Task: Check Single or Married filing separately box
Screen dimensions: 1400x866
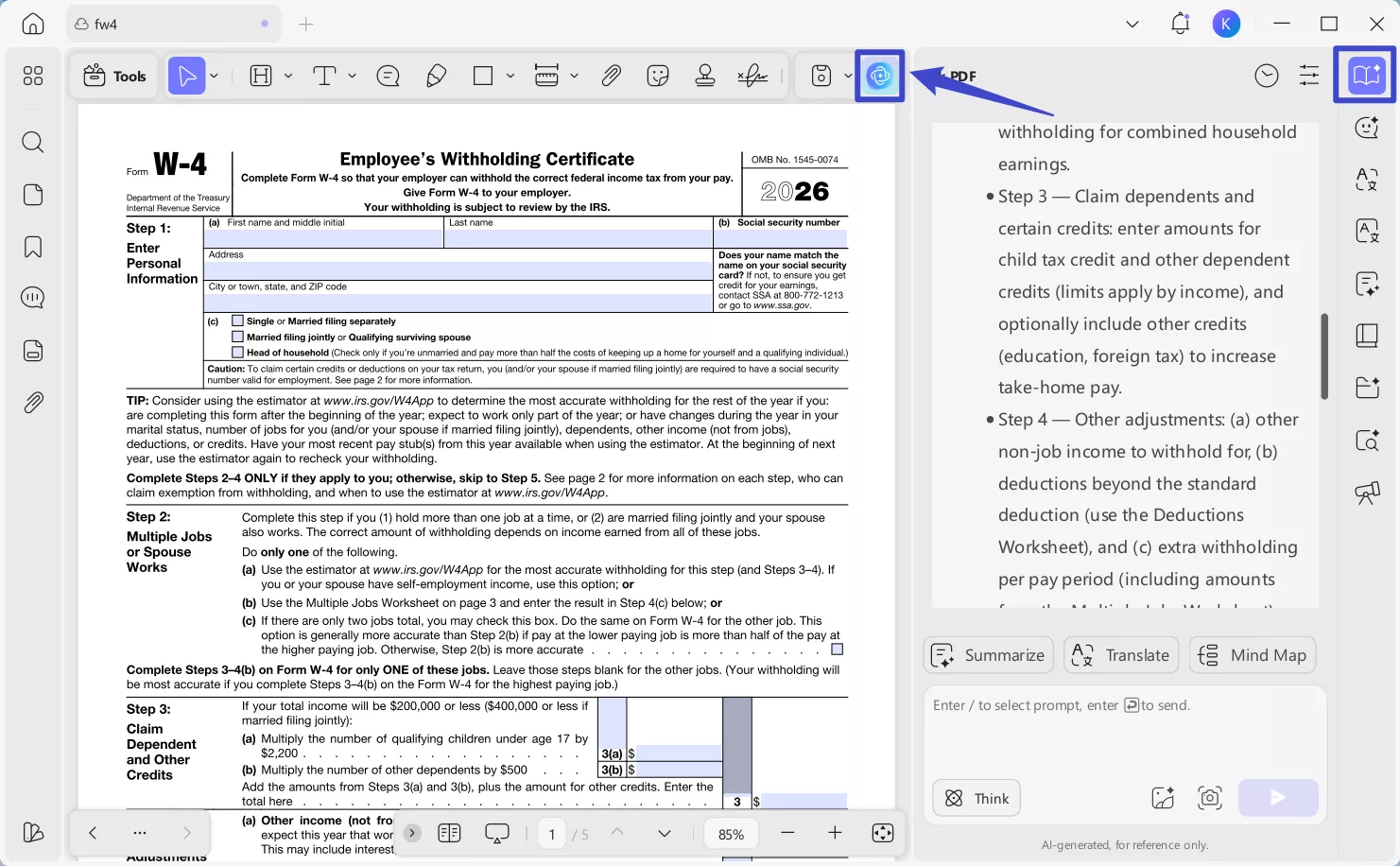Action: tap(238, 321)
